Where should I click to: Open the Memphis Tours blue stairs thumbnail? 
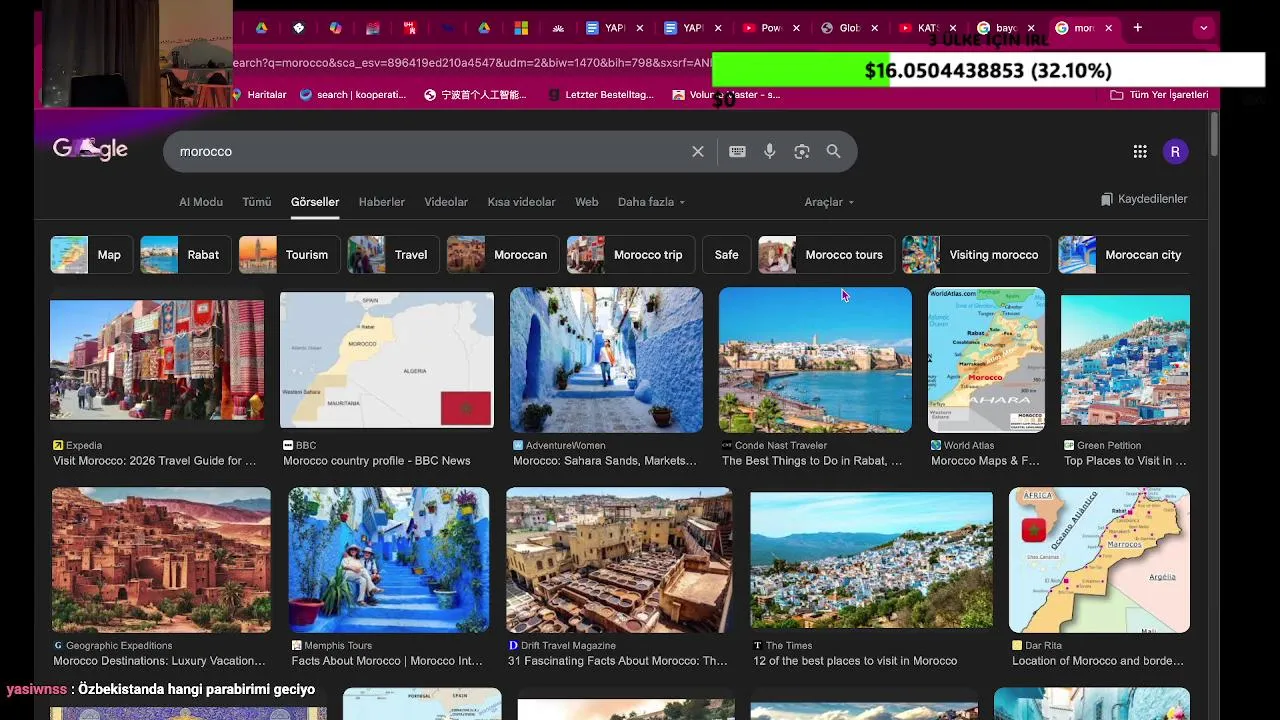click(389, 560)
